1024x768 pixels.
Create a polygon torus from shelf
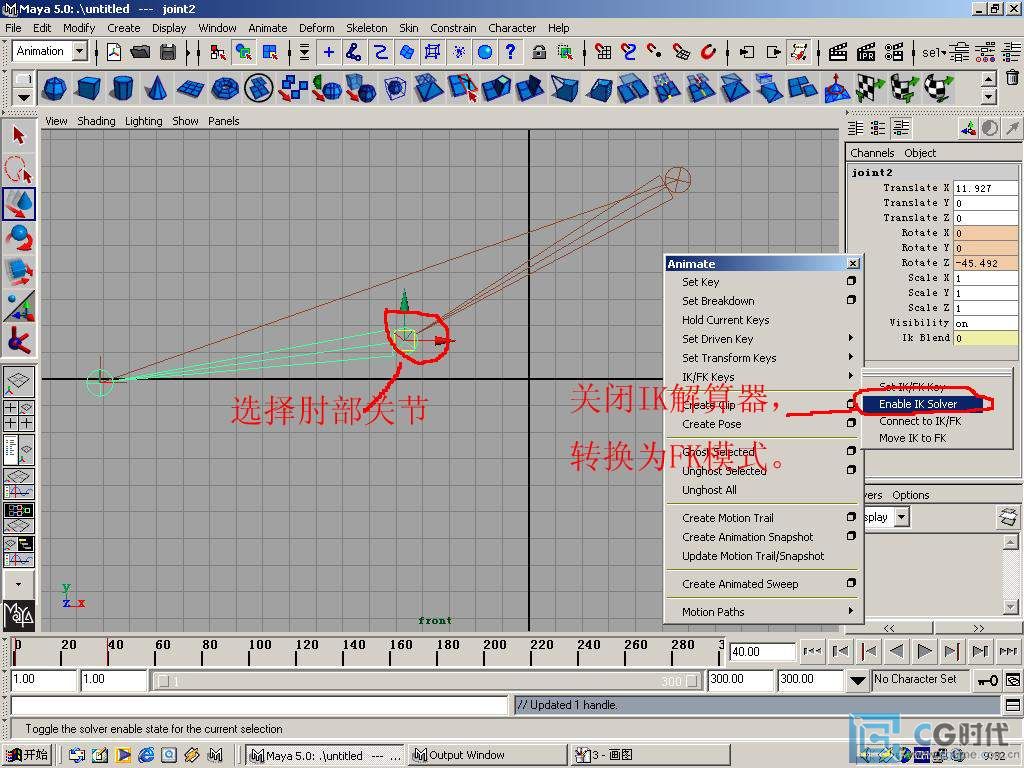coord(225,88)
